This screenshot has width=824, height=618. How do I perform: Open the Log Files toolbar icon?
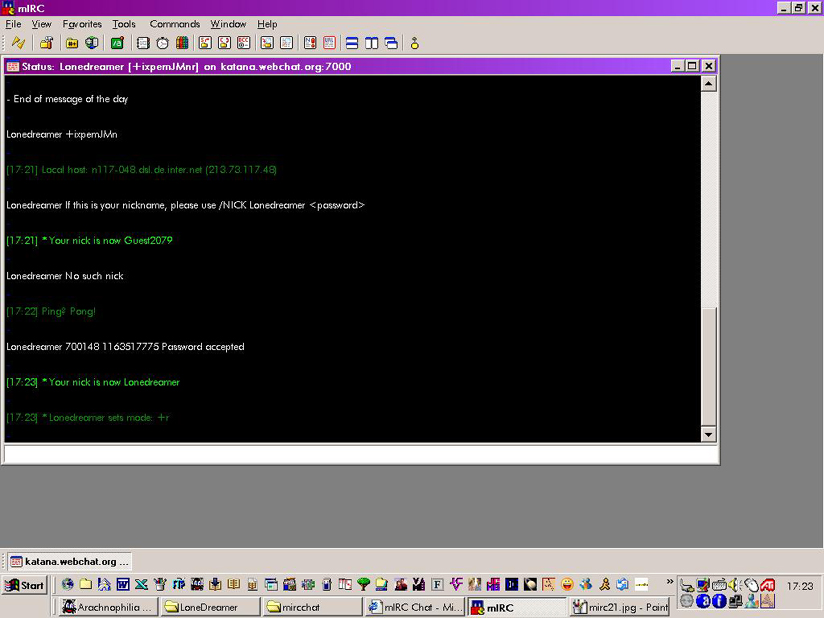pos(286,43)
